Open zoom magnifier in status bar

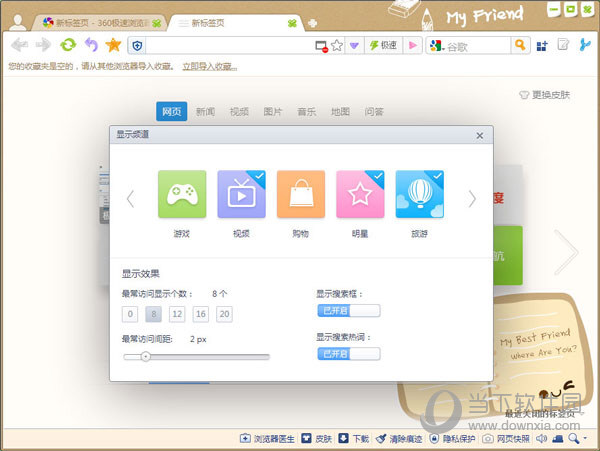(x=573, y=438)
